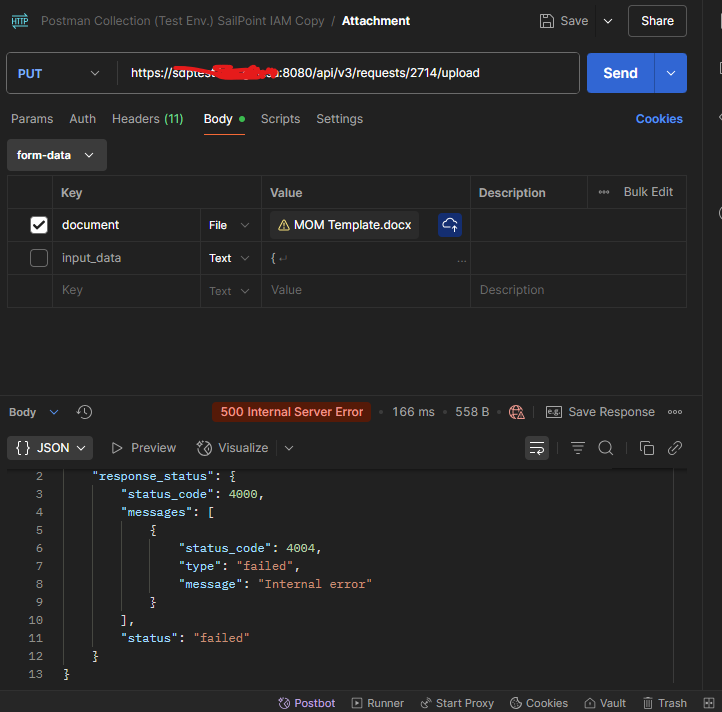The width and height of the screenshot is (722, 712).
Task: Switch to the Headers tab
Action: pyautogui.click(x=147, y=119)
